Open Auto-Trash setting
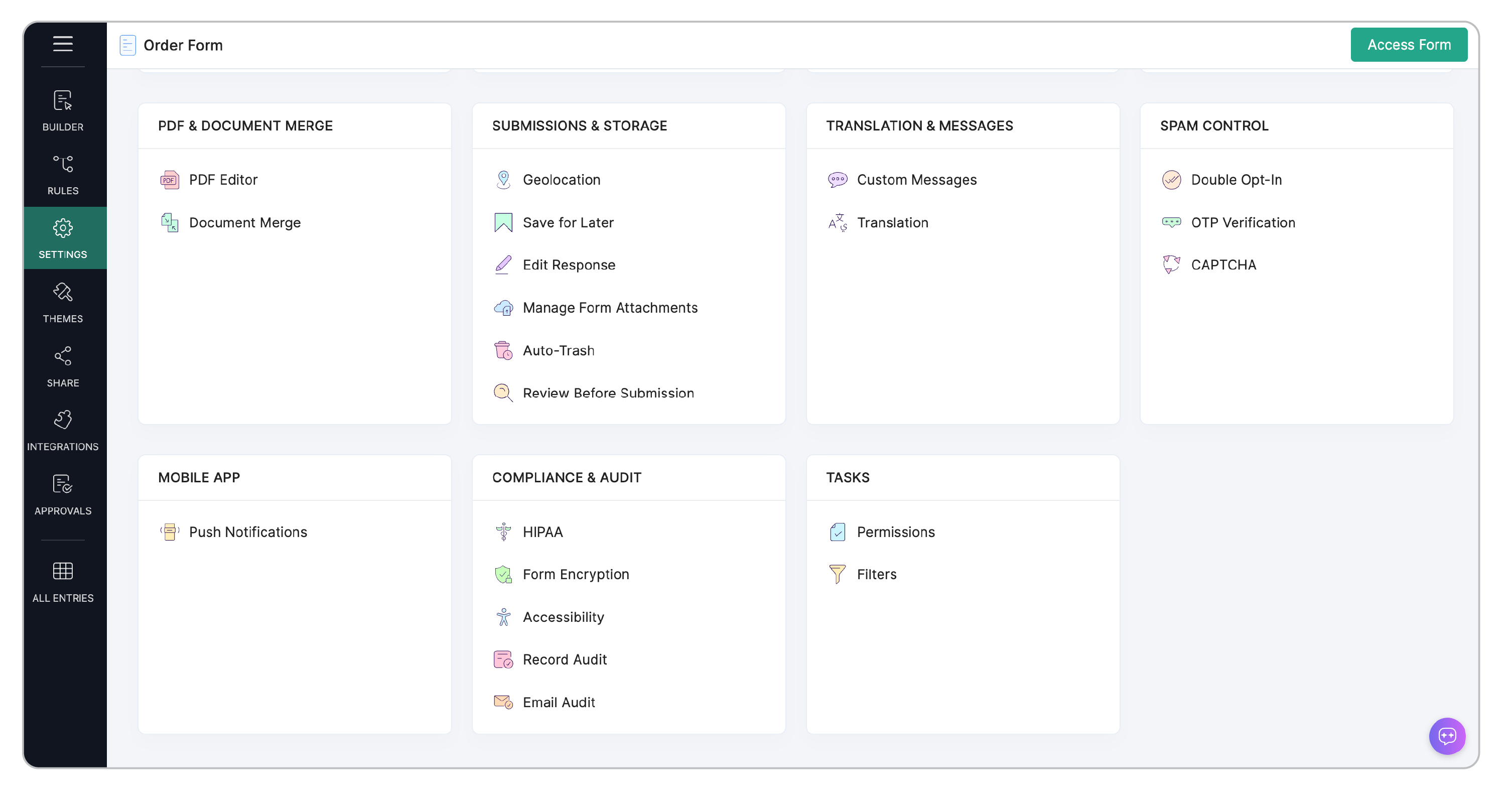Screen dimensions: 1512x797 [x=558, y=350]
